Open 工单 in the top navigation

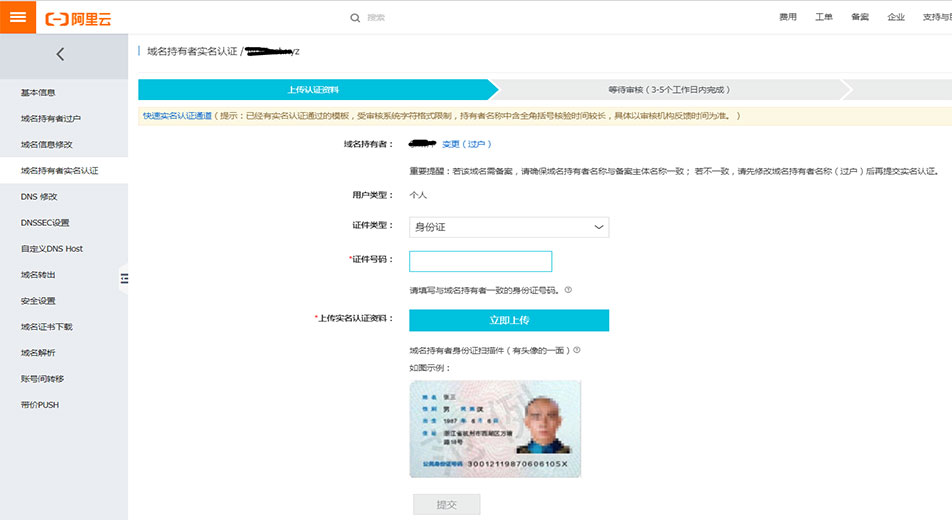824,17
